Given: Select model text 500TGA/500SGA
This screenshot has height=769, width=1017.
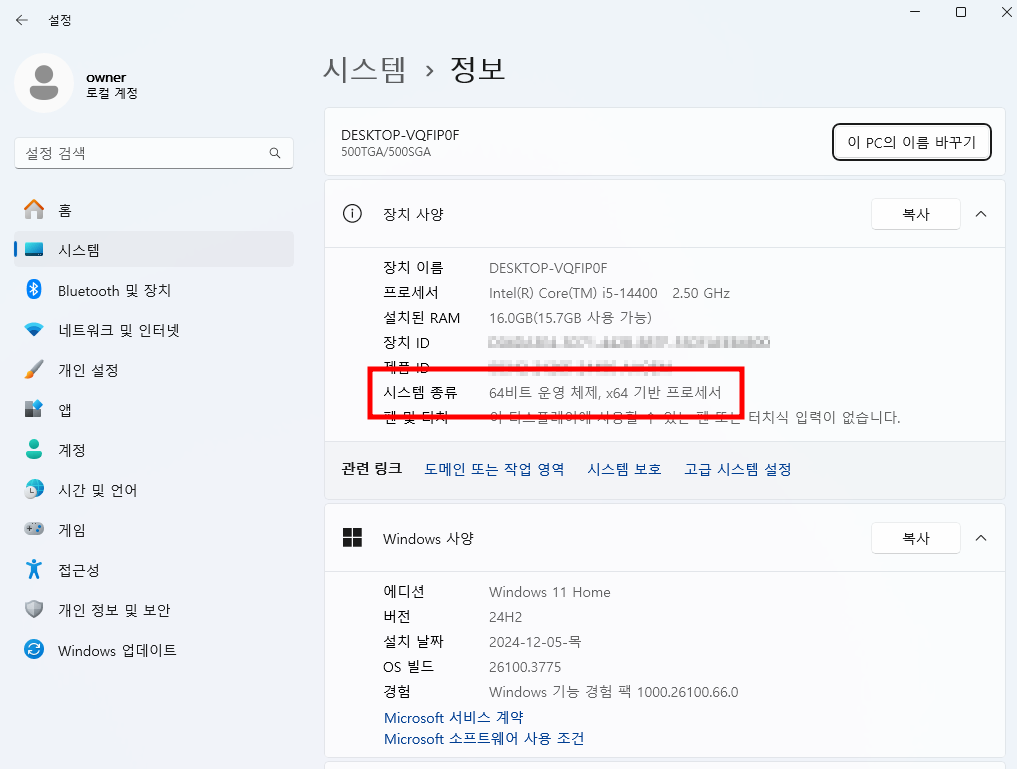Looking at the screenshot, I should 386,152.
